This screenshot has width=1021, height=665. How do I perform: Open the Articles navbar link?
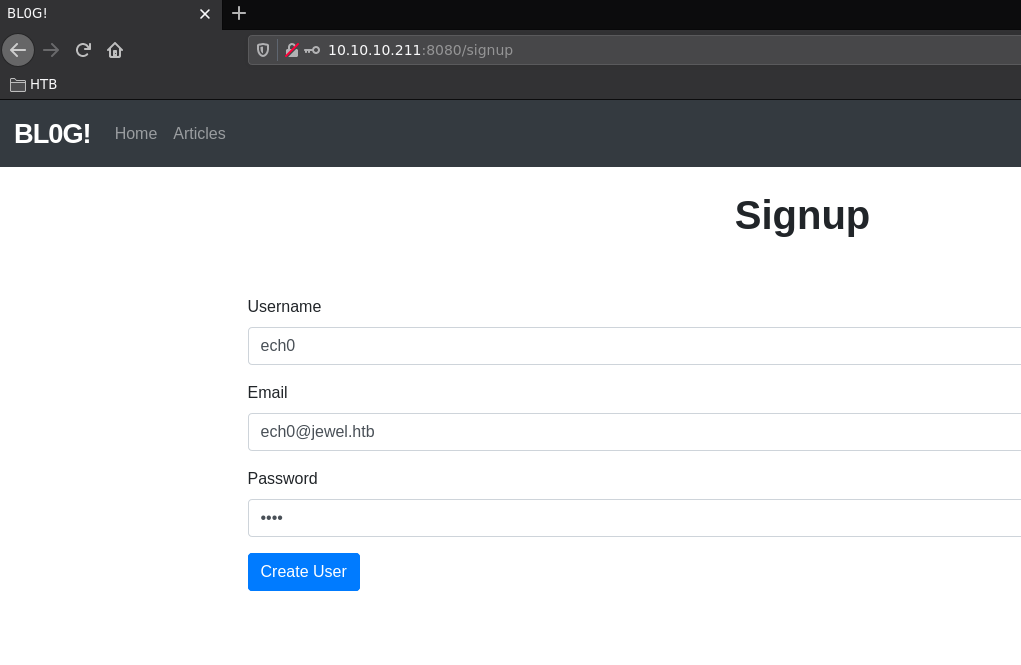[x=199, y=134]
